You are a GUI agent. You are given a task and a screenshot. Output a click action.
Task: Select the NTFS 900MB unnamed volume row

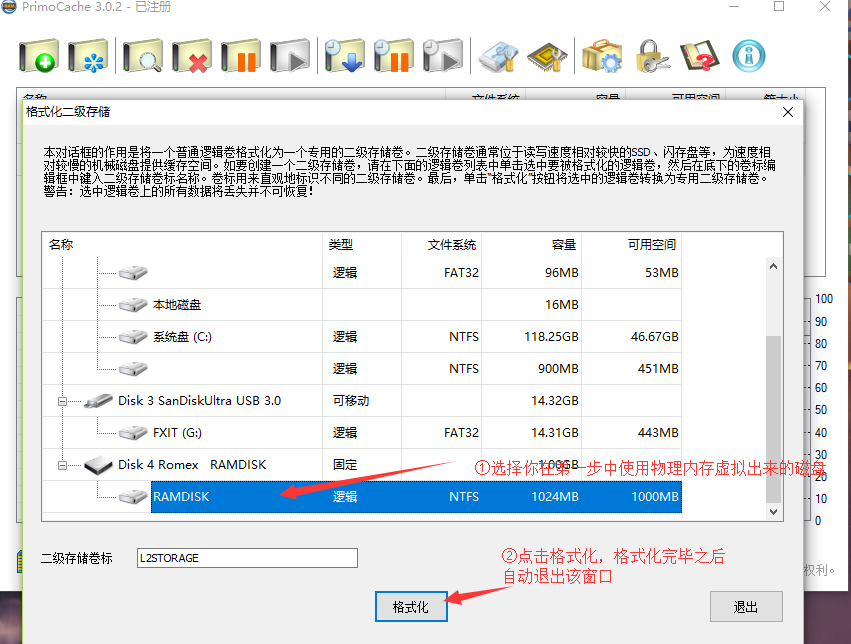click(x=362, y=369)
